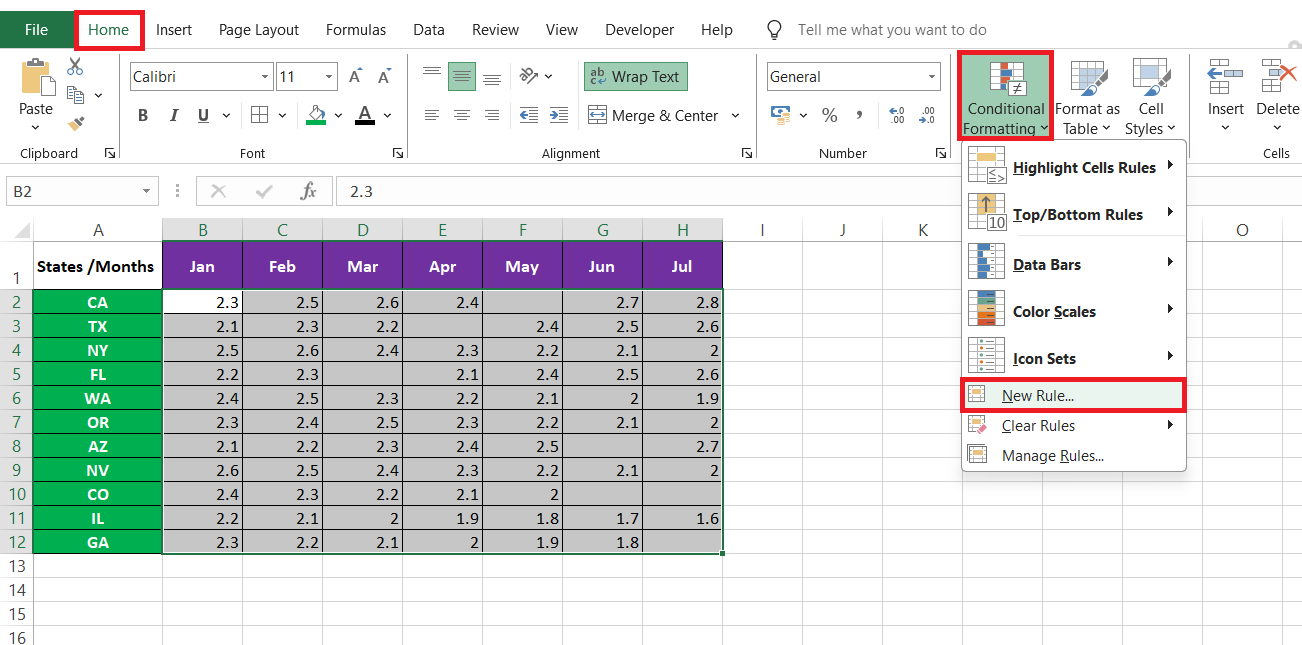Decrease indent in Alignment group

[x=528, y=115]
